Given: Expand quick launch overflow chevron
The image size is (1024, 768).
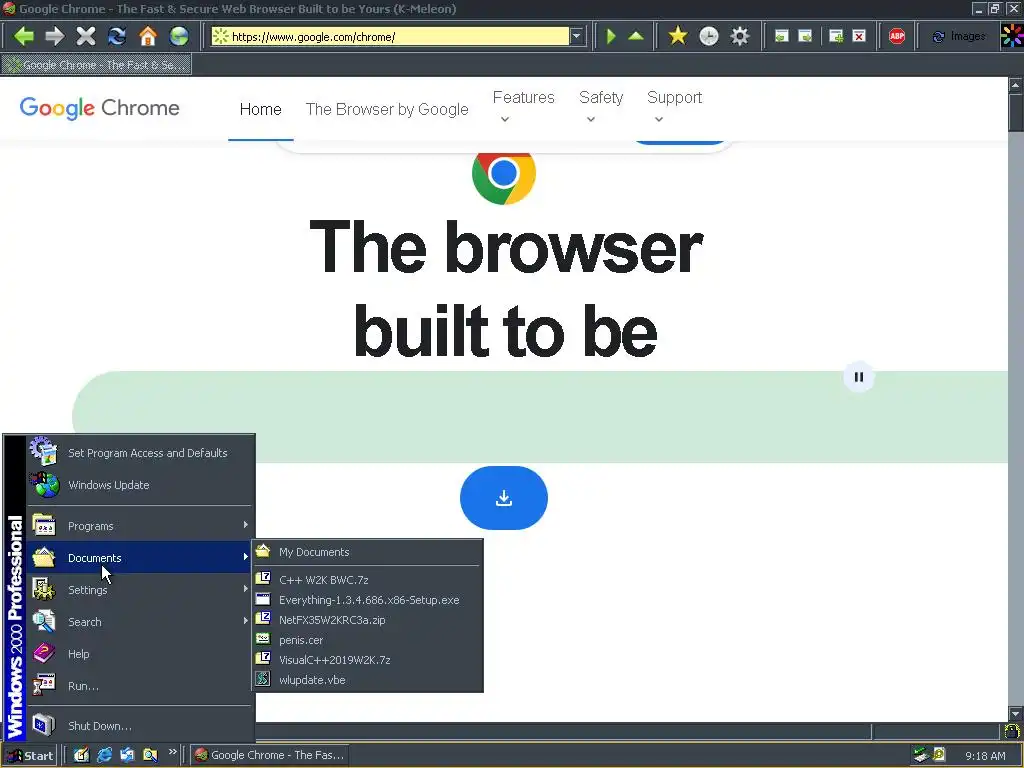Looking at the screenshot, I should 172,752.
